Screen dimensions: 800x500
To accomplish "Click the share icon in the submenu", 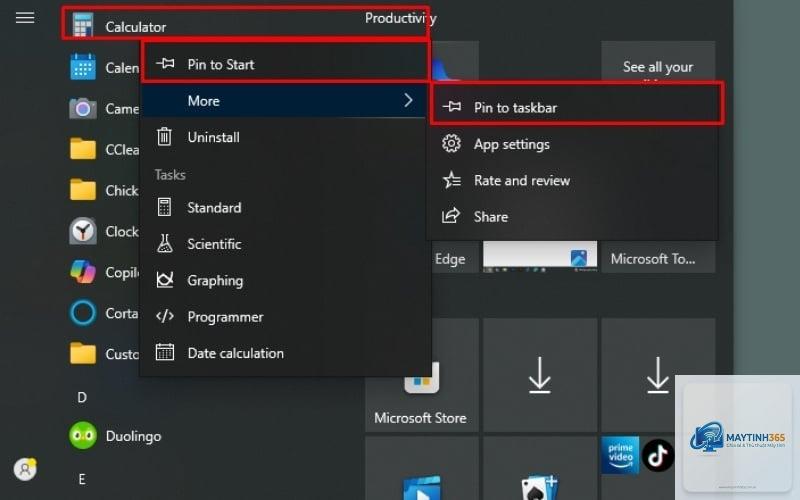I will [451, 216].
